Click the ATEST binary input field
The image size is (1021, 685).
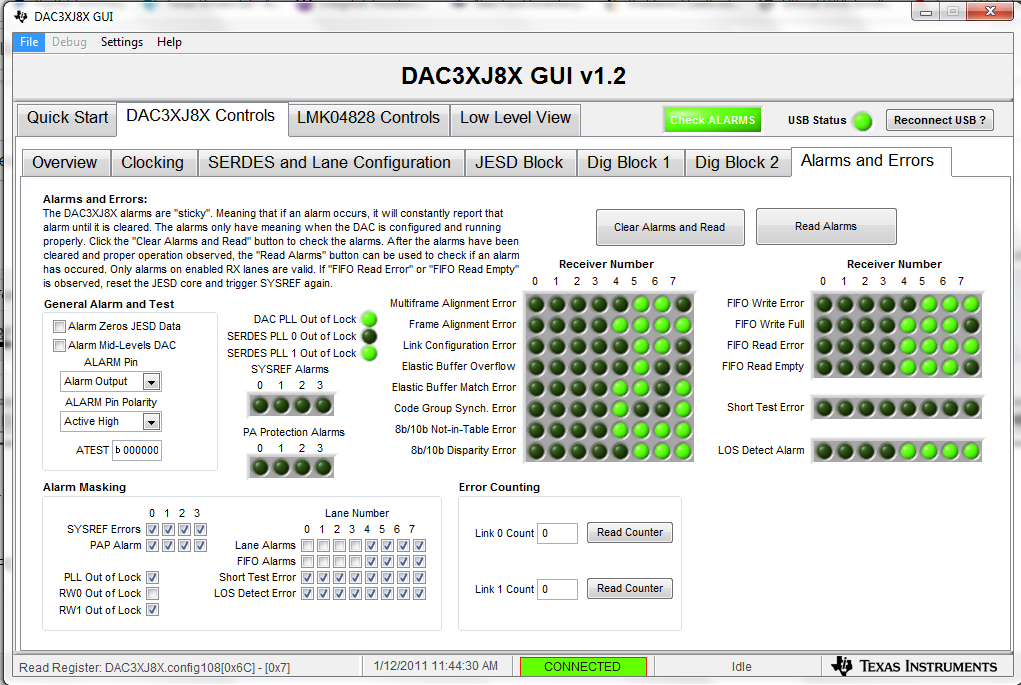coord(137,450)
